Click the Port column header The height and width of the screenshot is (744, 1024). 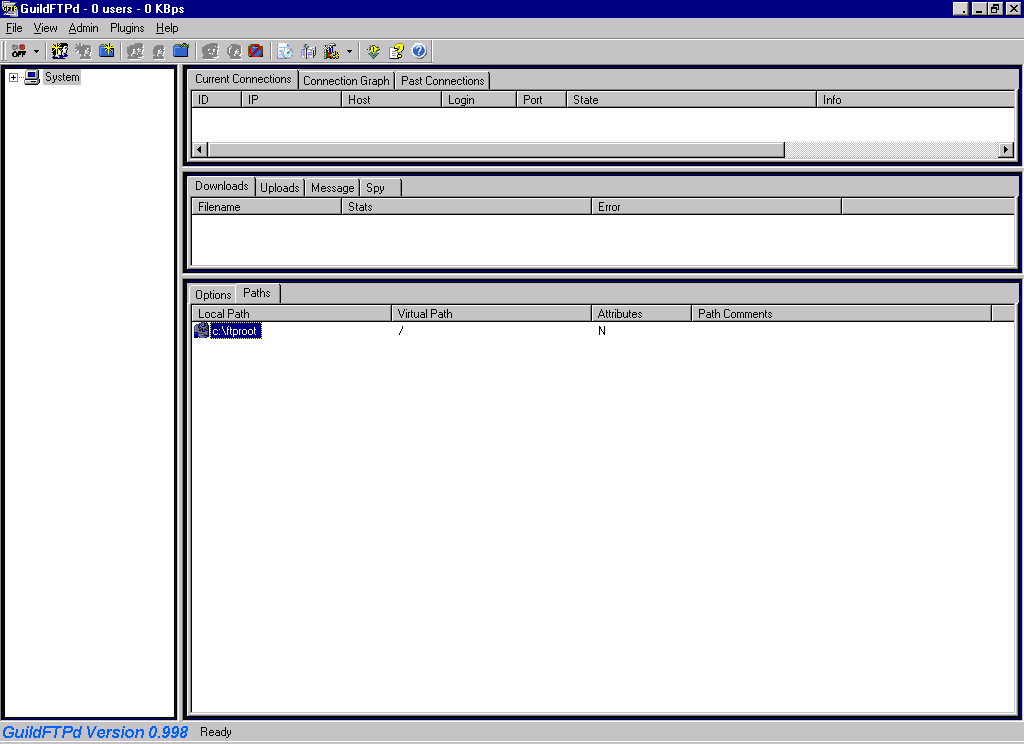[542, 99]
